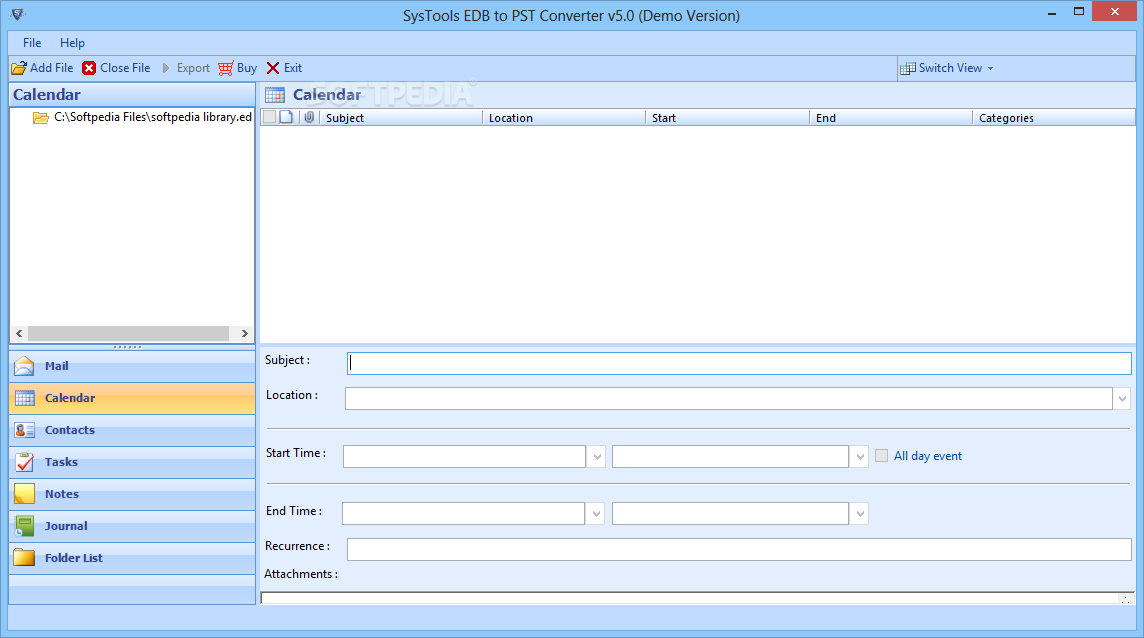Enable the All day event checkbox

point(881,456)
